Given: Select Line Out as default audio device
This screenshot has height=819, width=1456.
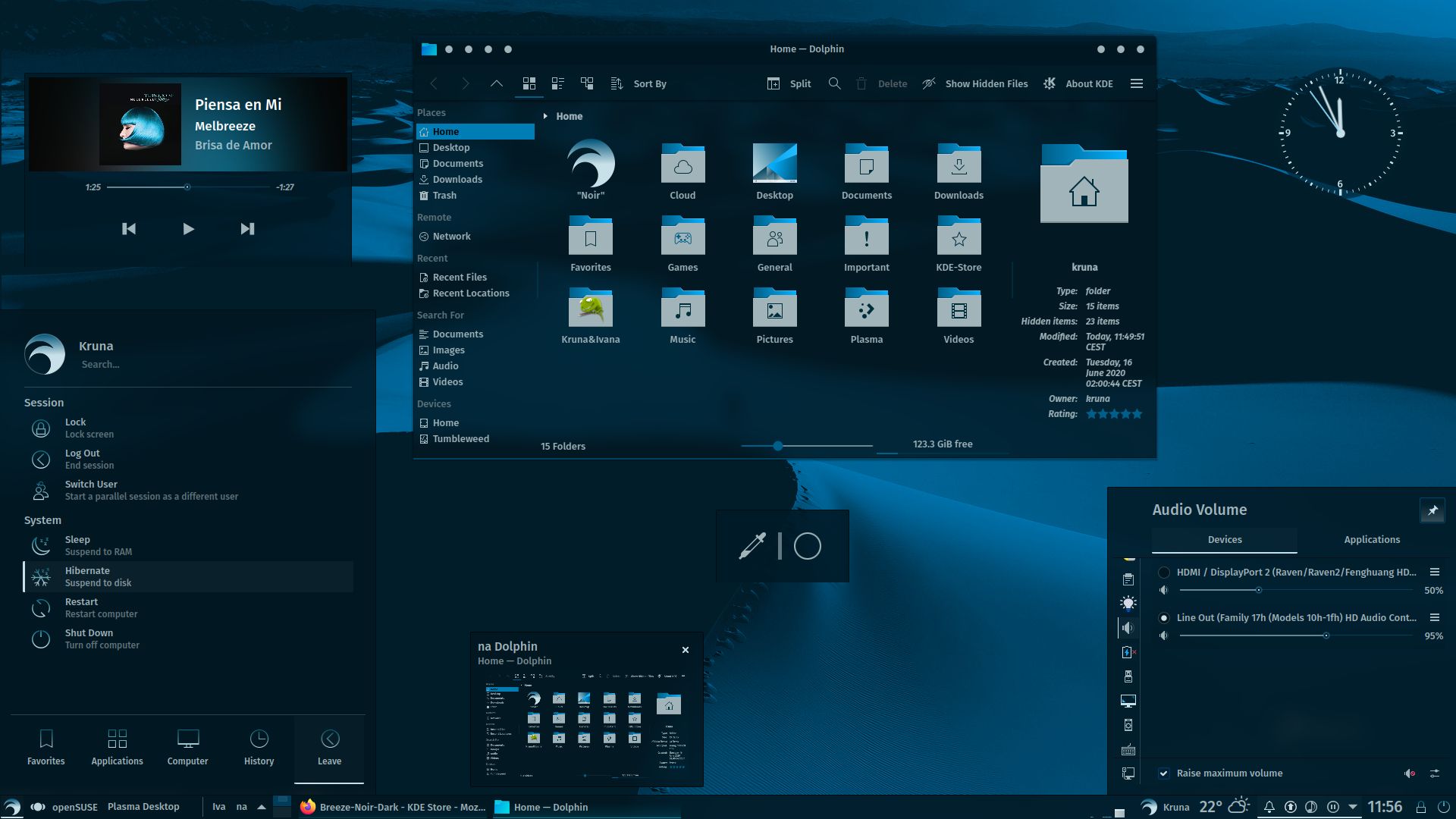Looking at the screenshot, I should [x=1164, y=618].
